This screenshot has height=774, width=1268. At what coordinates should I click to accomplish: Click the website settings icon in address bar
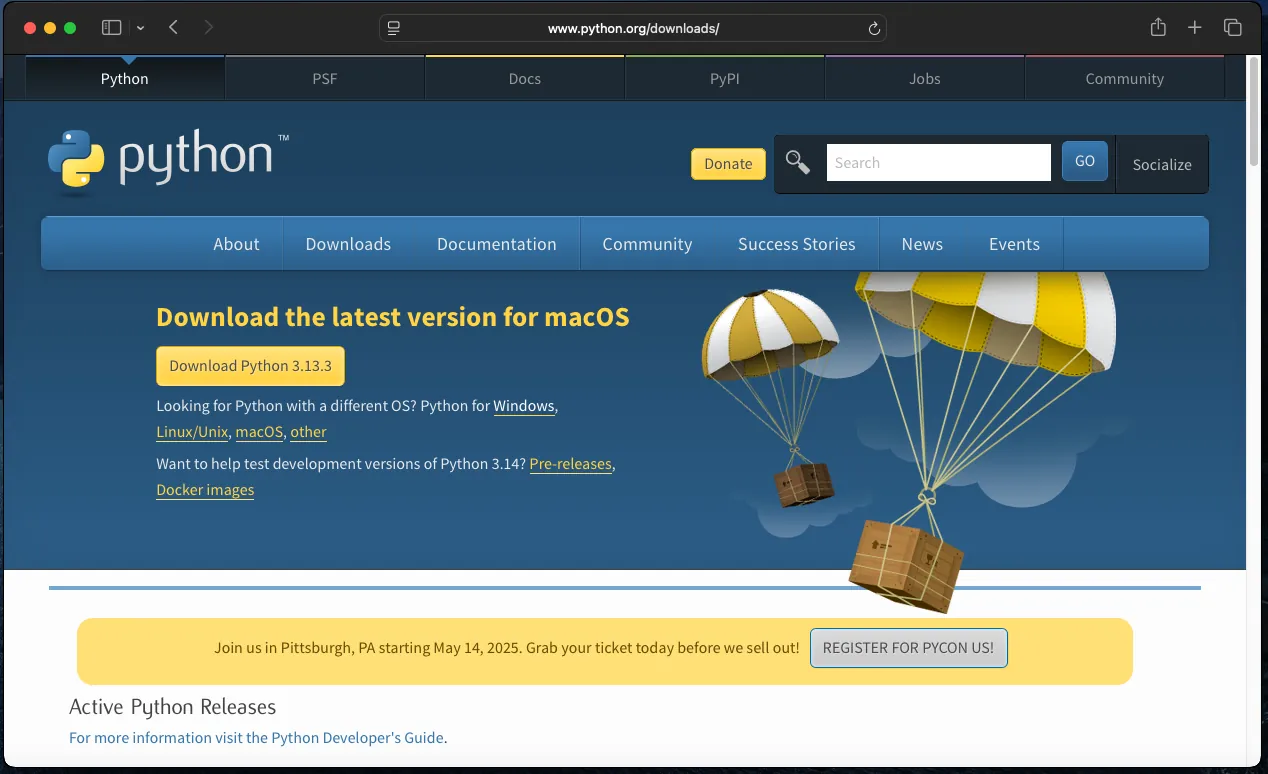pyautogui.click(x=394, y=29)
